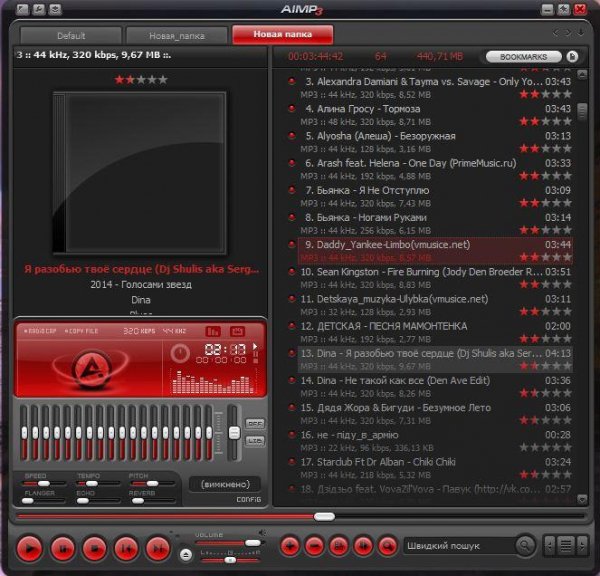Screen dimensions: 600x576
Task: Click the track seek bar handle
Action: (x=324, y=517)
